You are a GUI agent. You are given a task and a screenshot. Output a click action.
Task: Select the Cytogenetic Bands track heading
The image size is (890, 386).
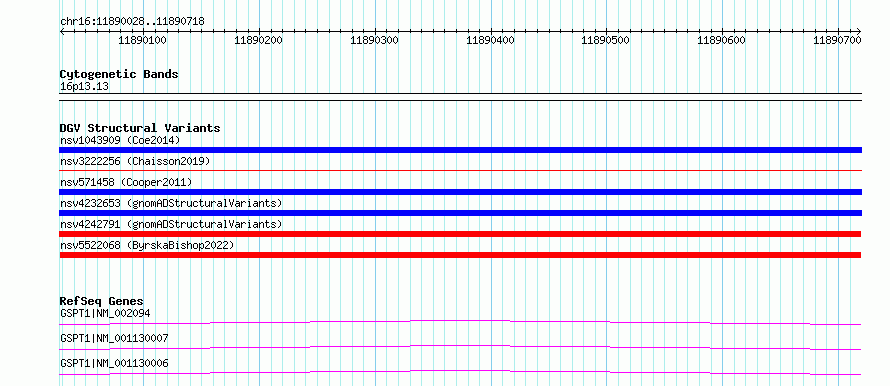point(119,74)
